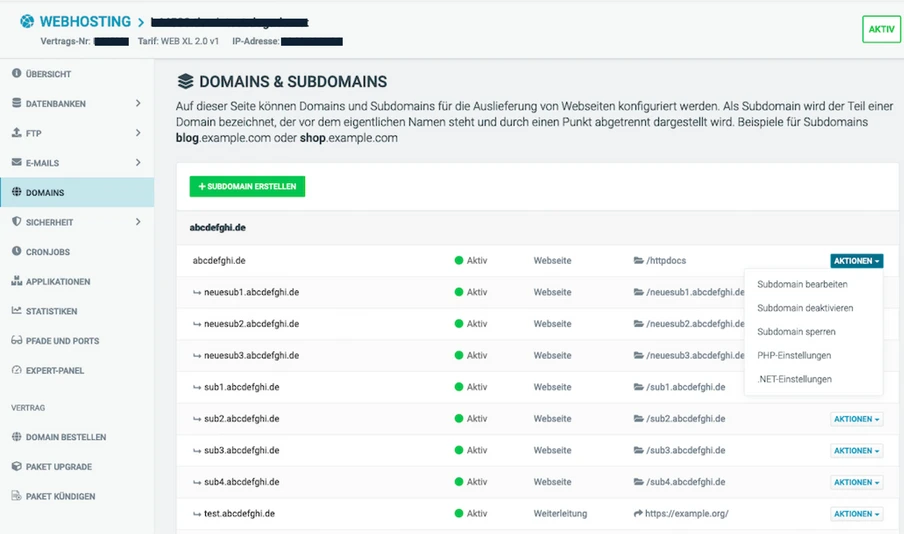Click the Pfade und Ports icon
This screenshot has width=904, height=534.
point(17,341)
